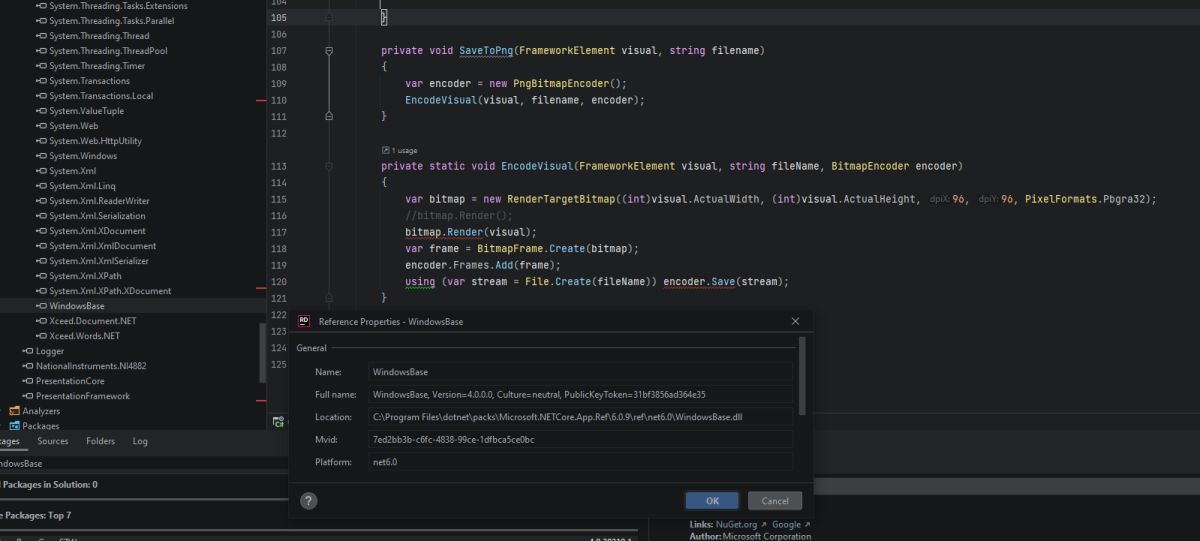Viewport: 1200px width, 541px height.
Task: Select System.Xml.Serialization reference
Action: [97, 216]
